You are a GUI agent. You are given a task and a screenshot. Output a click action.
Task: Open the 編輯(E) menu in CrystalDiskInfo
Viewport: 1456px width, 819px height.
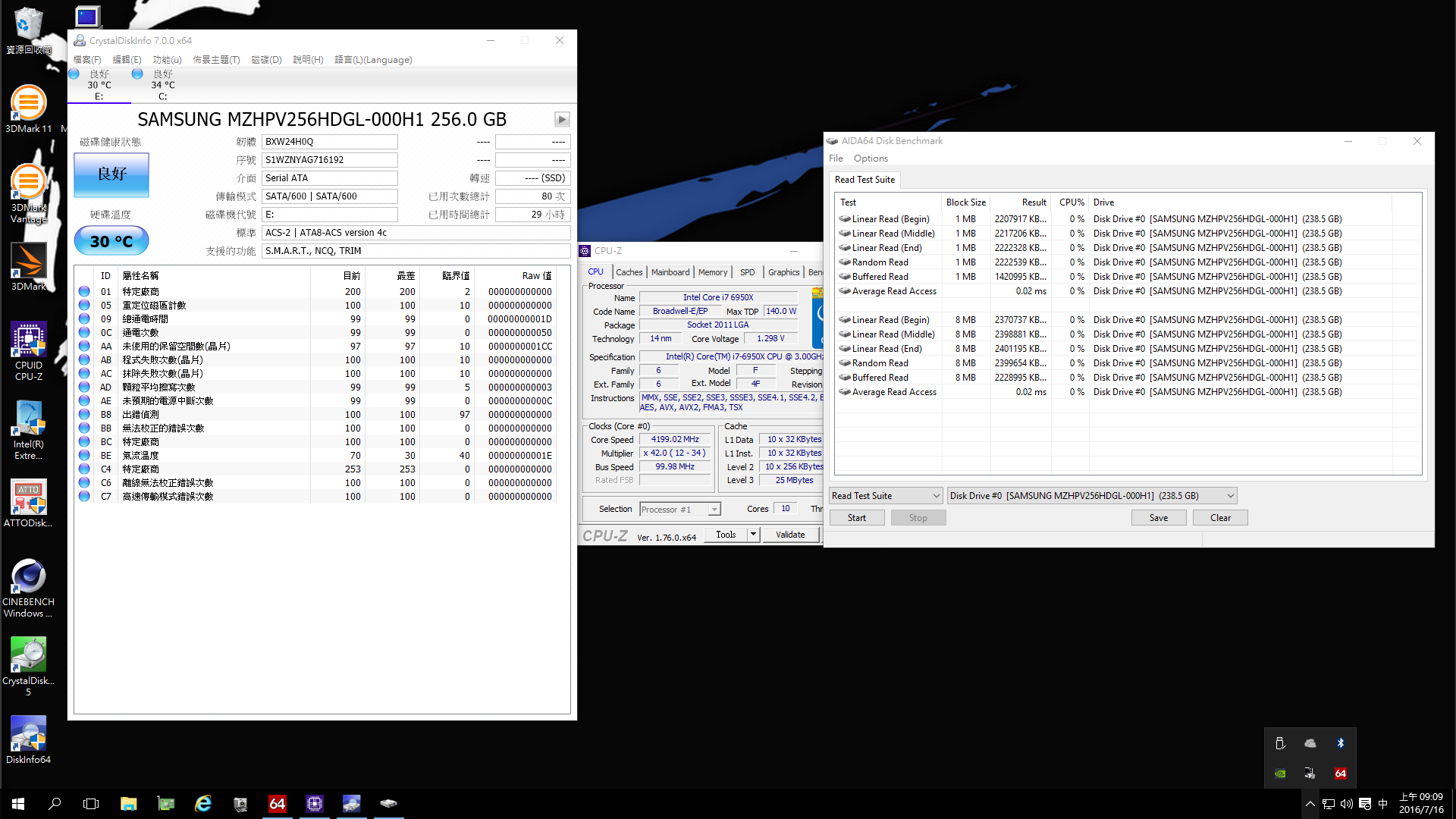(x=127, y=60)
